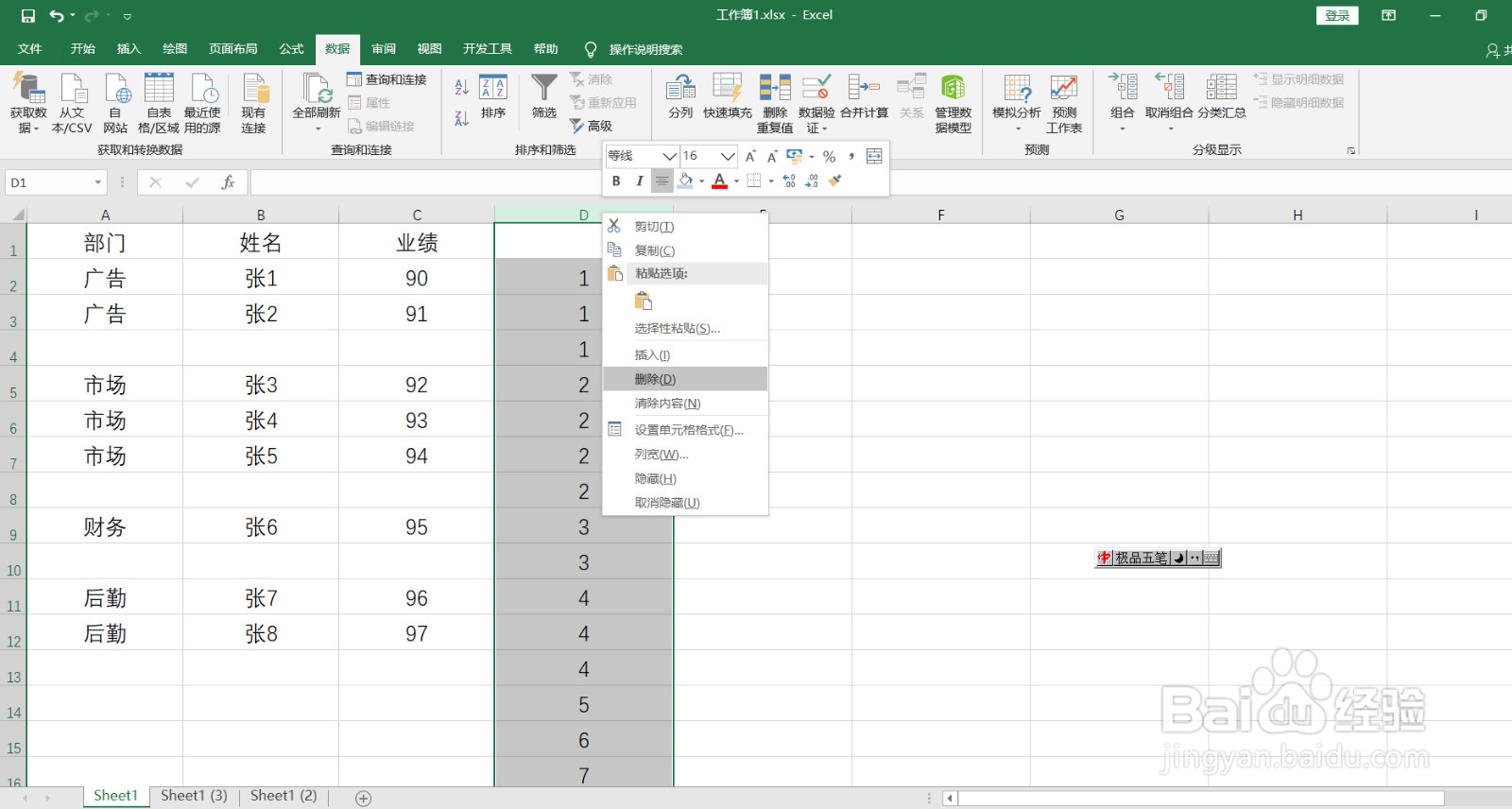The height and width of the screenshot is (809, 1512).
Task: Click 高级 (Advanced filter) button
Action: pyautogui.click(x=591, y=126)
